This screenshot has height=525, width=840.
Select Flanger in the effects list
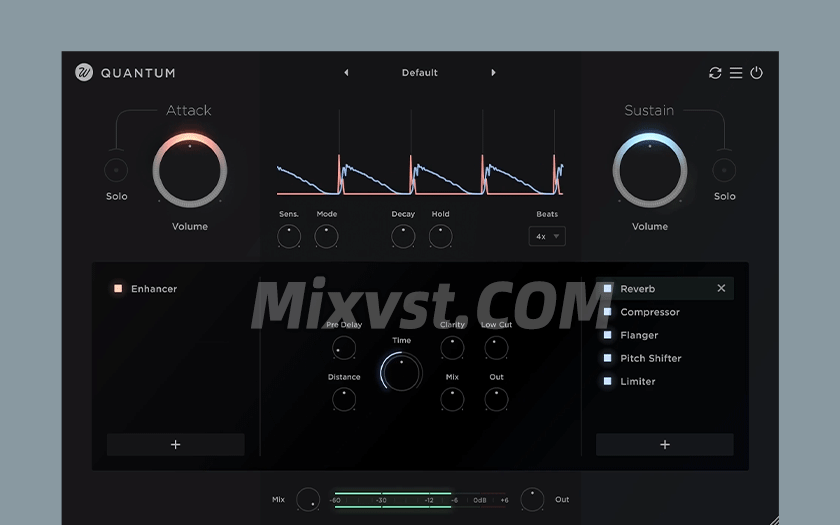click(639, 335)
